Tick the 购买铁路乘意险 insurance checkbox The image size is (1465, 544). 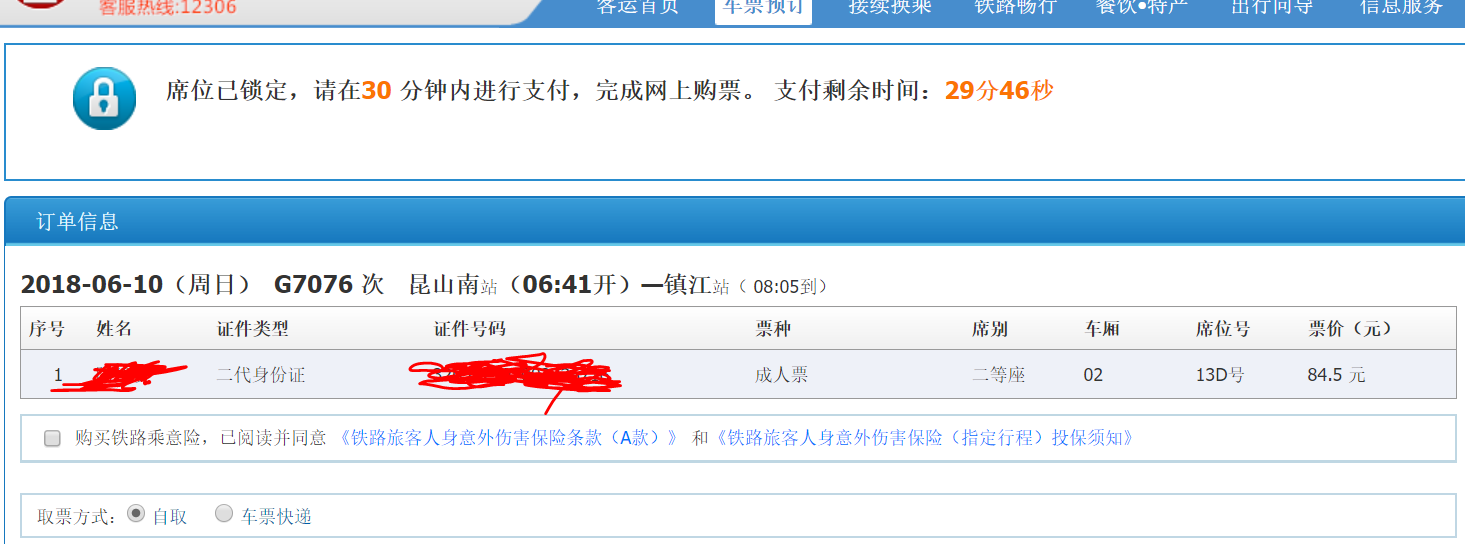point(52,438)
